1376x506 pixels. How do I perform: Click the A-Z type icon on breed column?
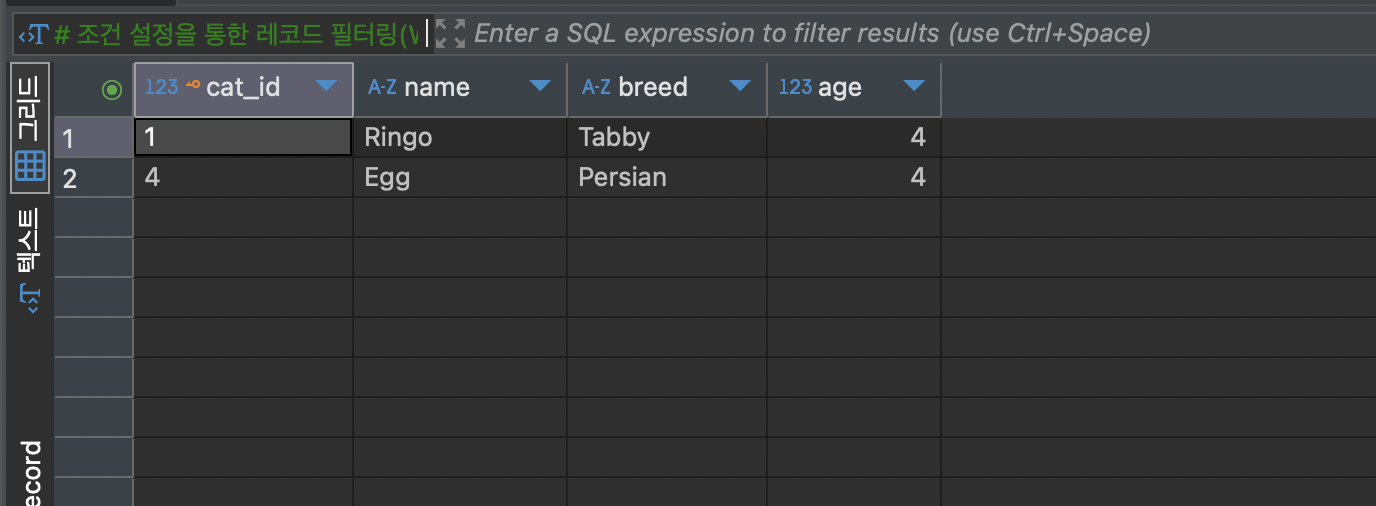point(596,87)
